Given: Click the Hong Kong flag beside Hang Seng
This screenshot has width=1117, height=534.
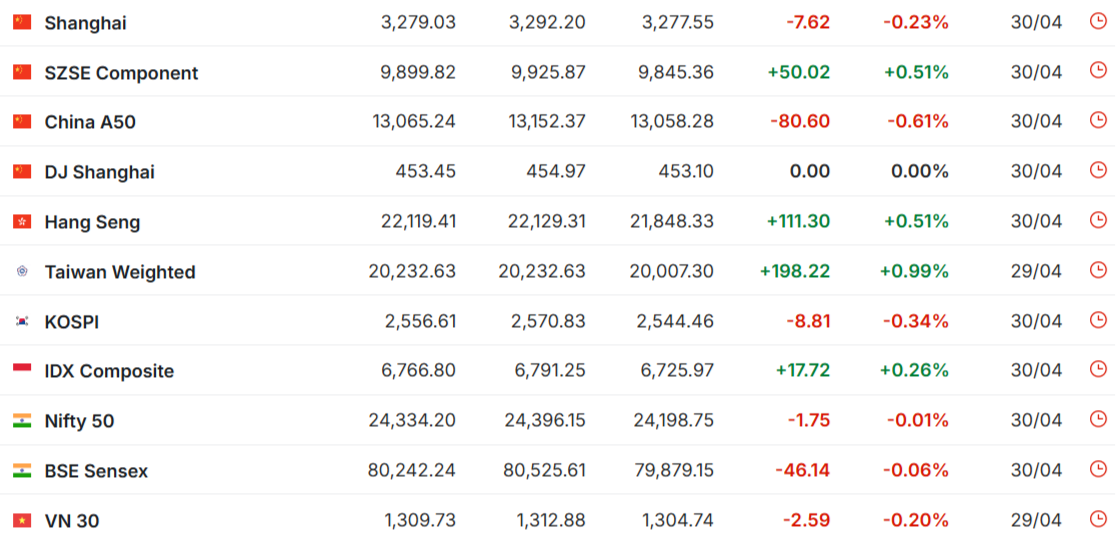Looking at the screenshot, I should pos(22,222).
